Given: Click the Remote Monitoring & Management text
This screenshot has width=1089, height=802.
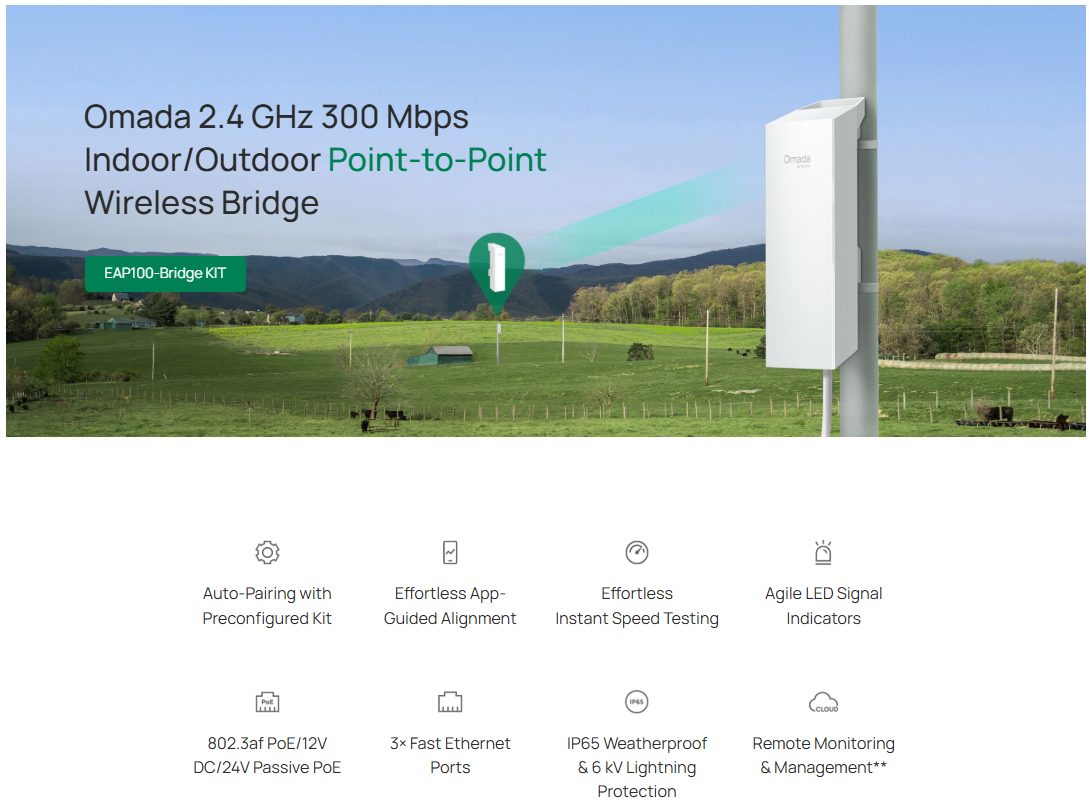Looking at the screenshot, I should coord(823,756).
